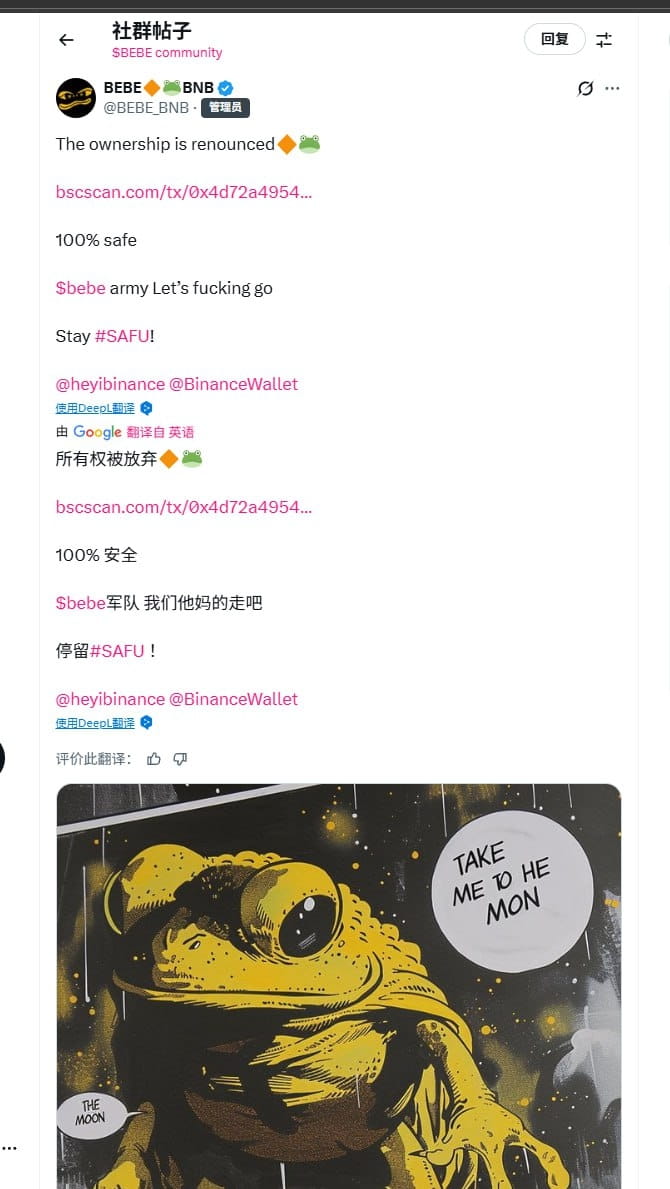Image resolution: width=670 pixels, height=1189 pixels.
Task: Open the yellow frog comic image
Action: pyautogui.click(x=339, y=986)
